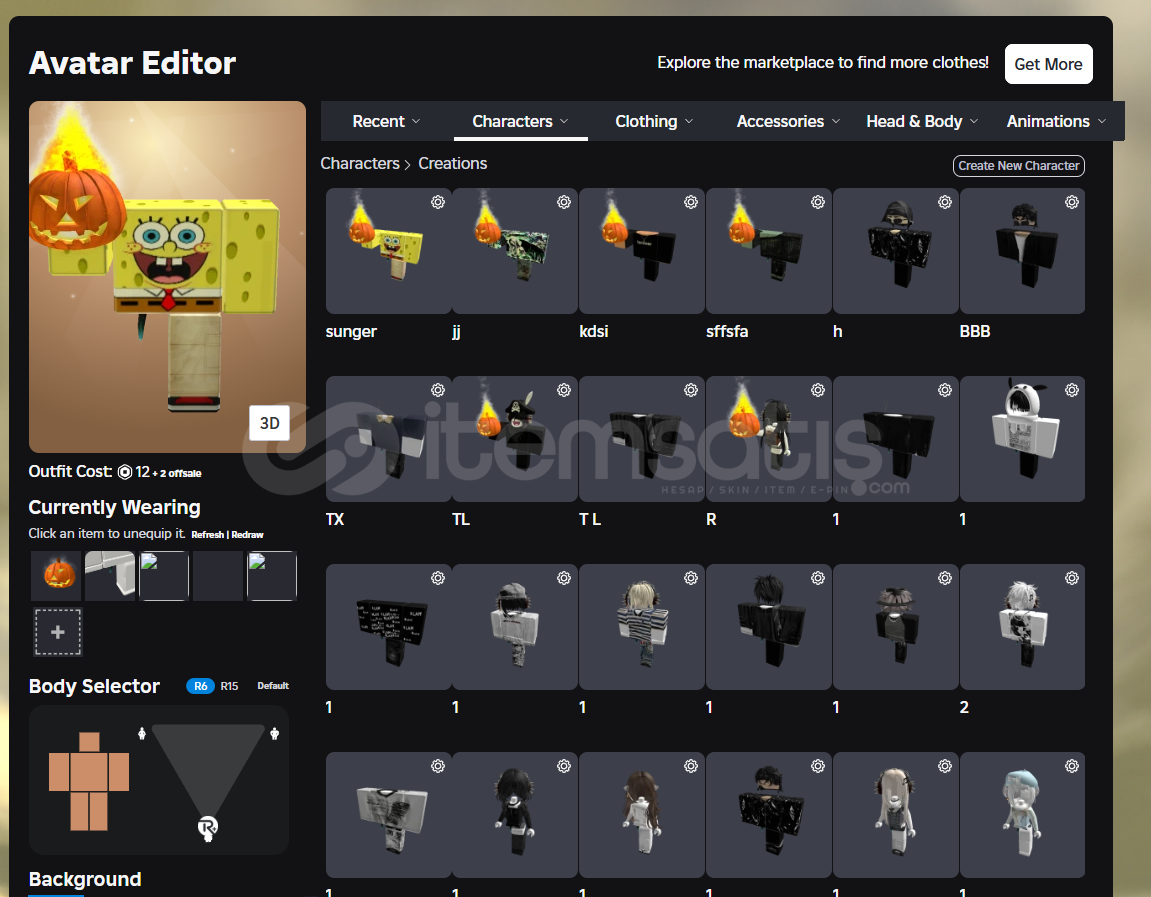Wear the sunger SpongeBob character thumbnail
This screenshot has width=1151, height=897.
[x=388, y=251]
